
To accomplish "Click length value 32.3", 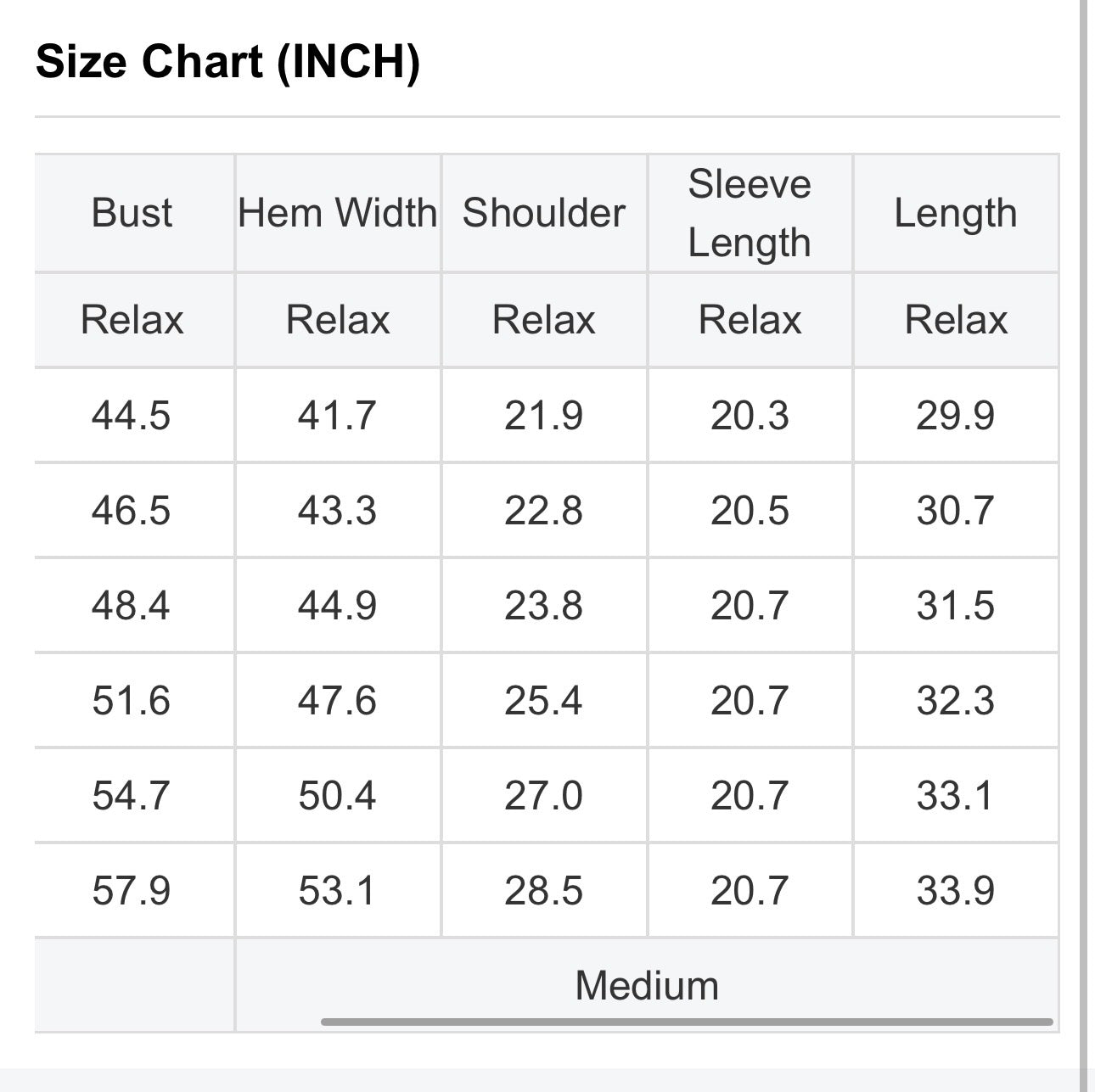I will (x=955, y=701).
